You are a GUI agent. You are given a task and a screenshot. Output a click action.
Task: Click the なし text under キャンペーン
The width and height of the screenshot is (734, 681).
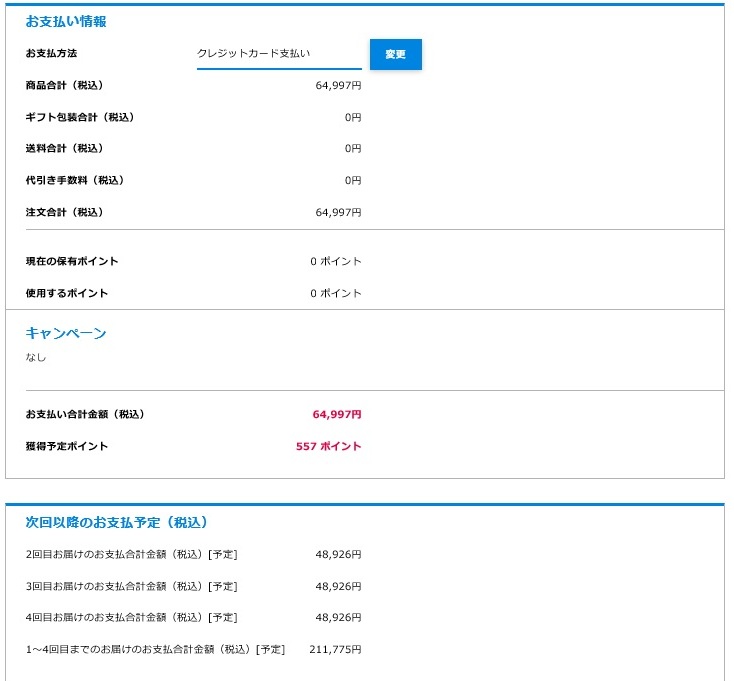[x=36, y=358]
